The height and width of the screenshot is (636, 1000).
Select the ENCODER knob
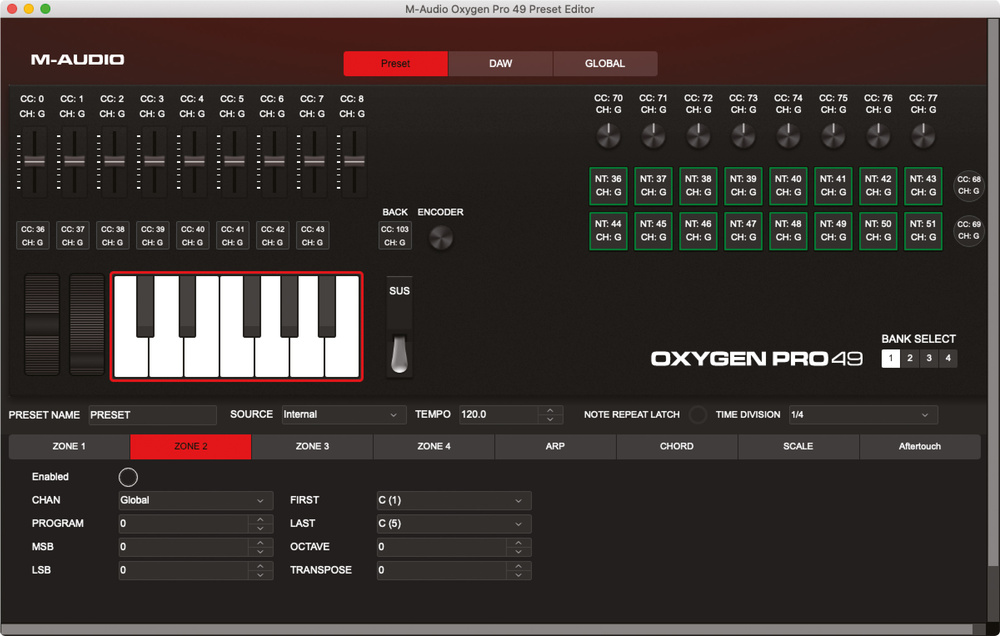[x=440, y=238]
